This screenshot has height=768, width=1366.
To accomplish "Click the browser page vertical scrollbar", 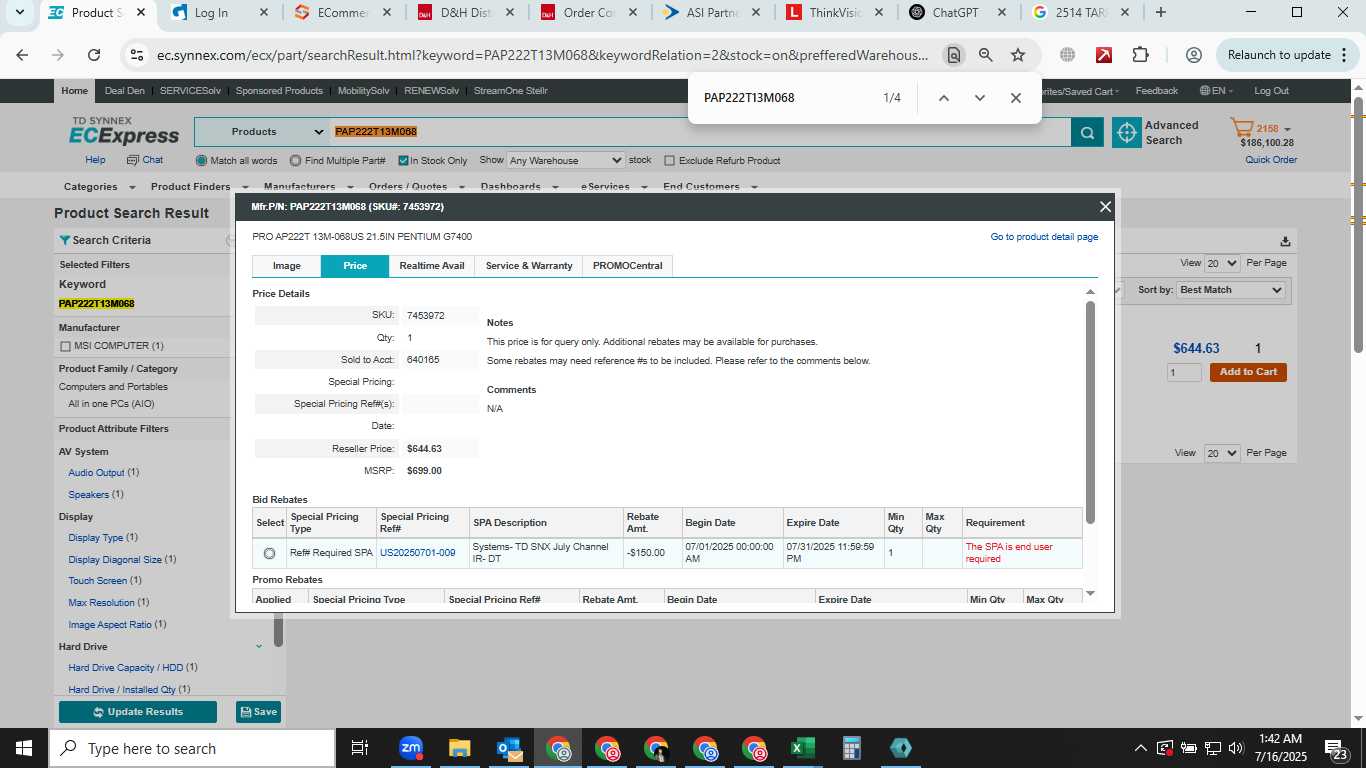I will click(x=1358, y=225).
